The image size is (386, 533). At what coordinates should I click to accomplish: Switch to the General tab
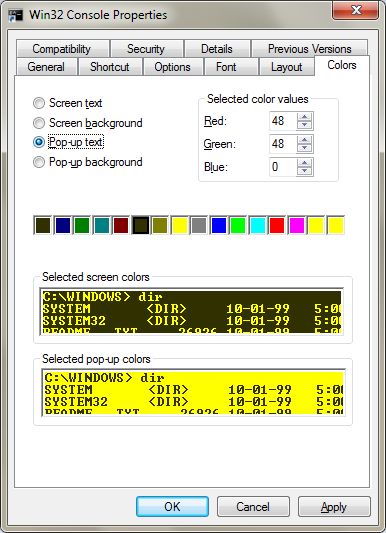pyautogui.click(x=46, y=67)
